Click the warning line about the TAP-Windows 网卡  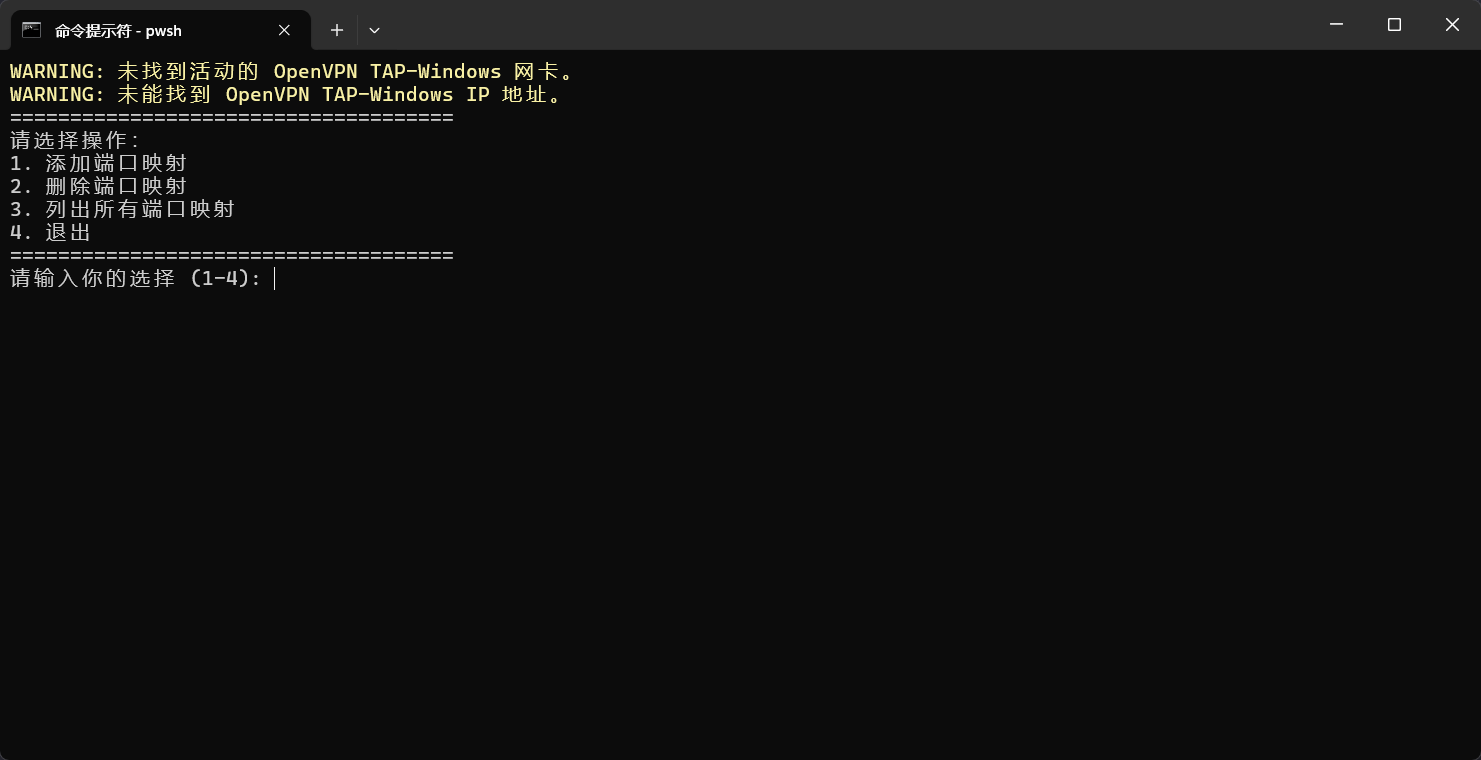coord(292,72)
